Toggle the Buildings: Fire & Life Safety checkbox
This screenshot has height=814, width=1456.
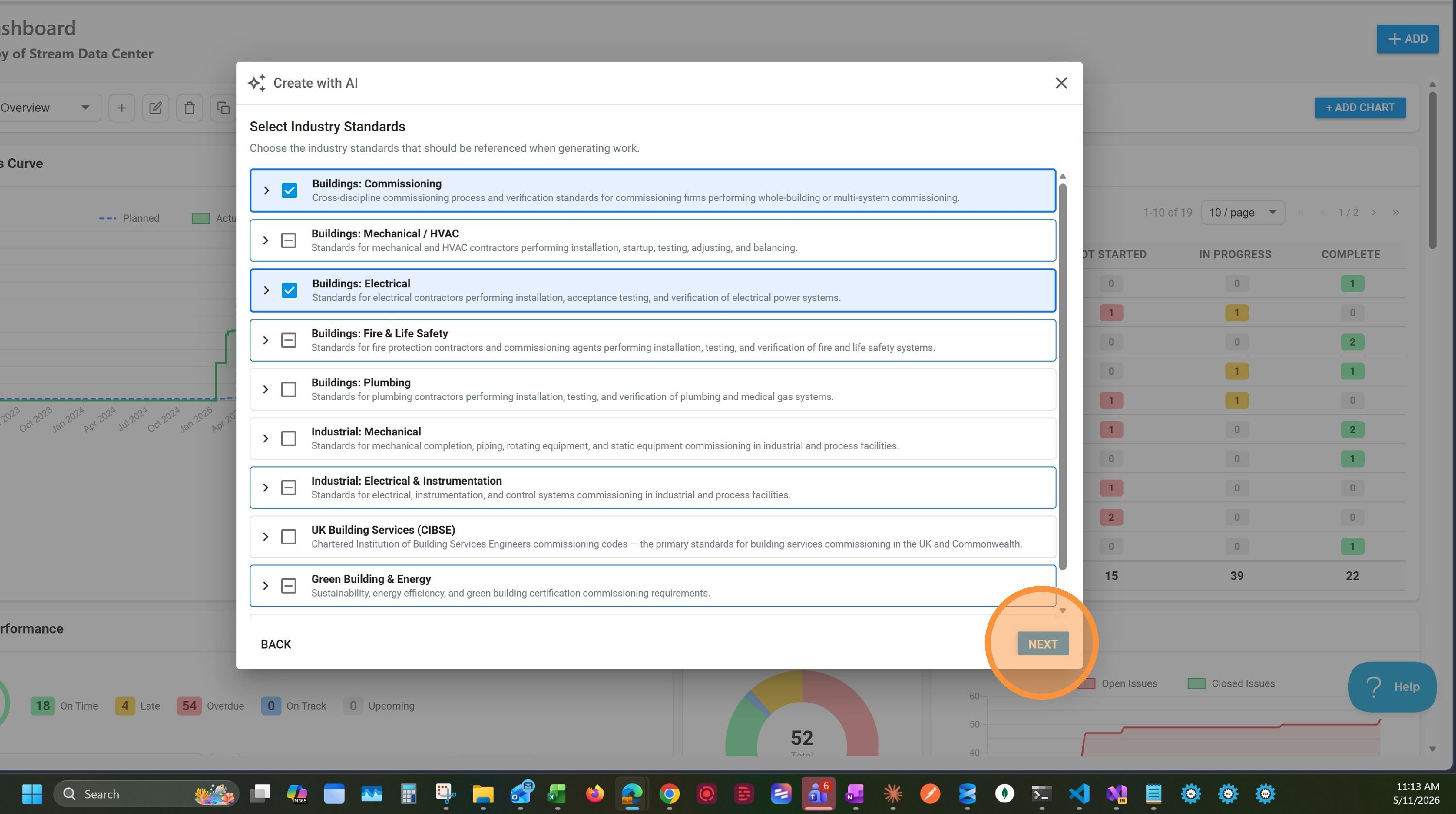tap(288, 340)
